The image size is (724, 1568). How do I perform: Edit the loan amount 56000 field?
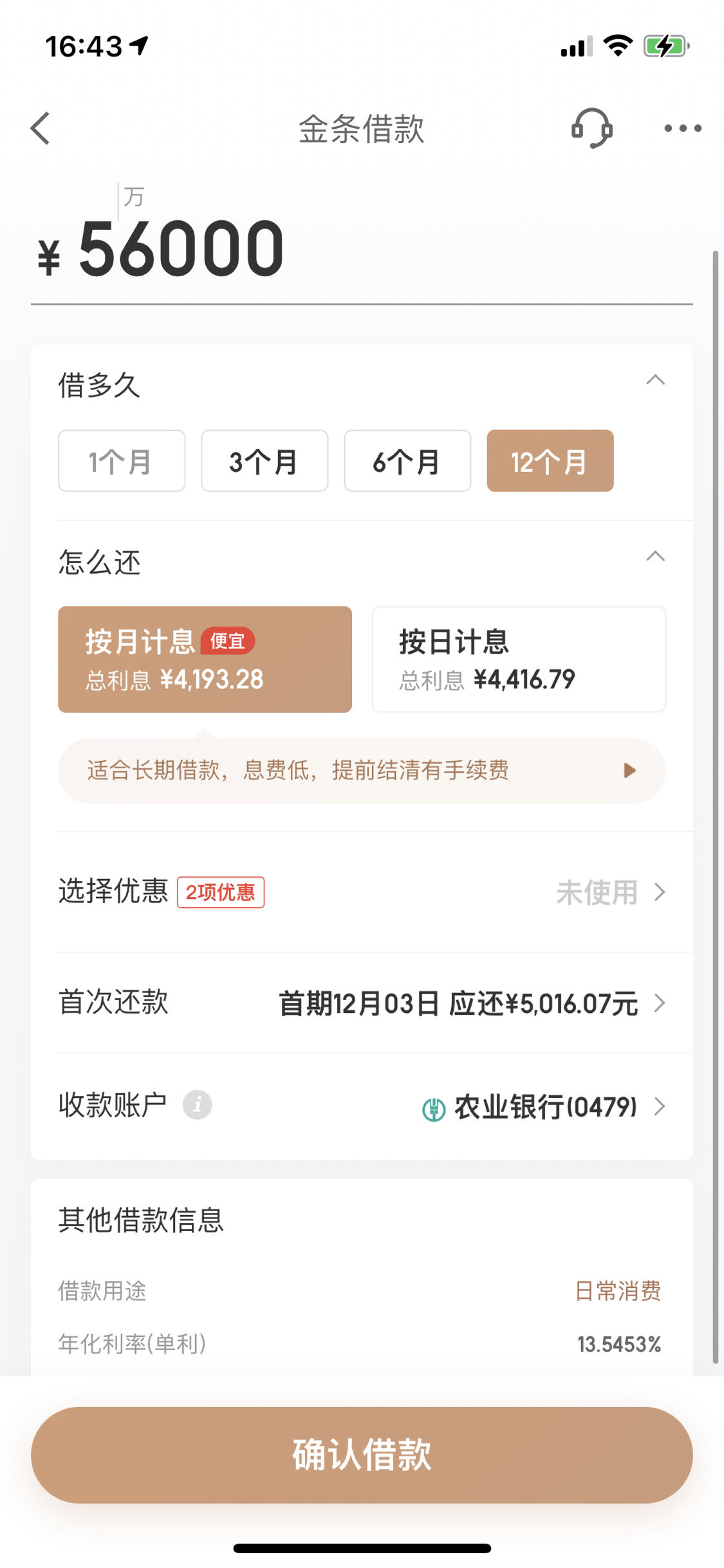pyautogui.click(x=362, y=249)
